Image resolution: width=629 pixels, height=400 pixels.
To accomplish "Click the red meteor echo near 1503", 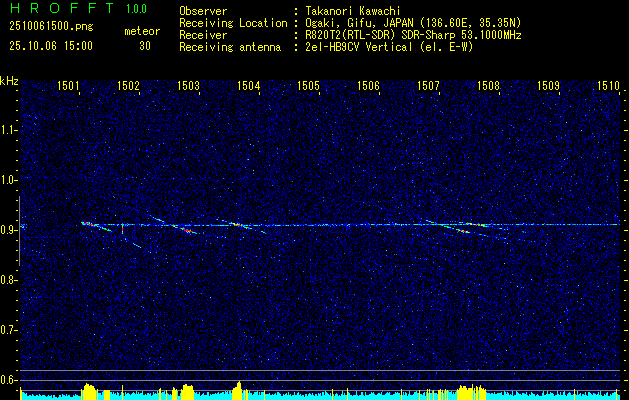I will [x=185, y=230].
